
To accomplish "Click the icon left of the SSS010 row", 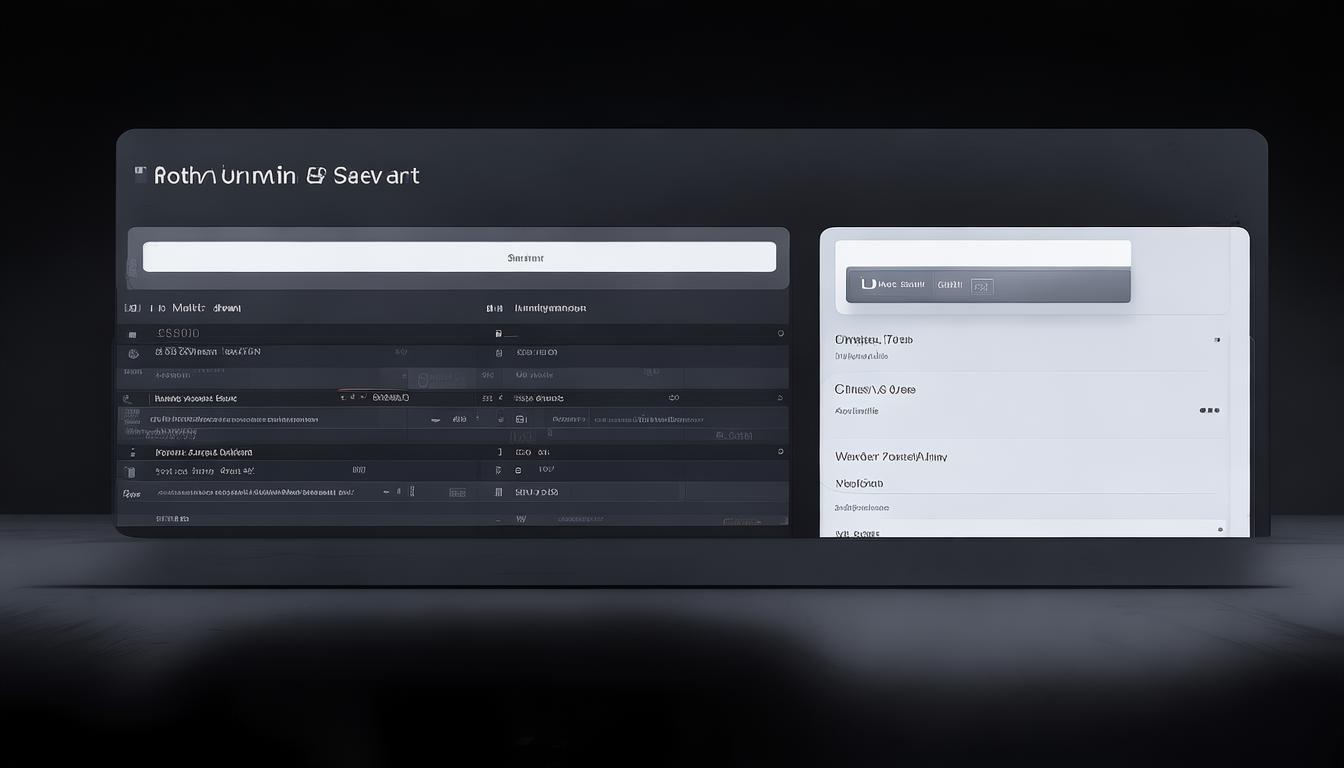I will pos(133,334).
